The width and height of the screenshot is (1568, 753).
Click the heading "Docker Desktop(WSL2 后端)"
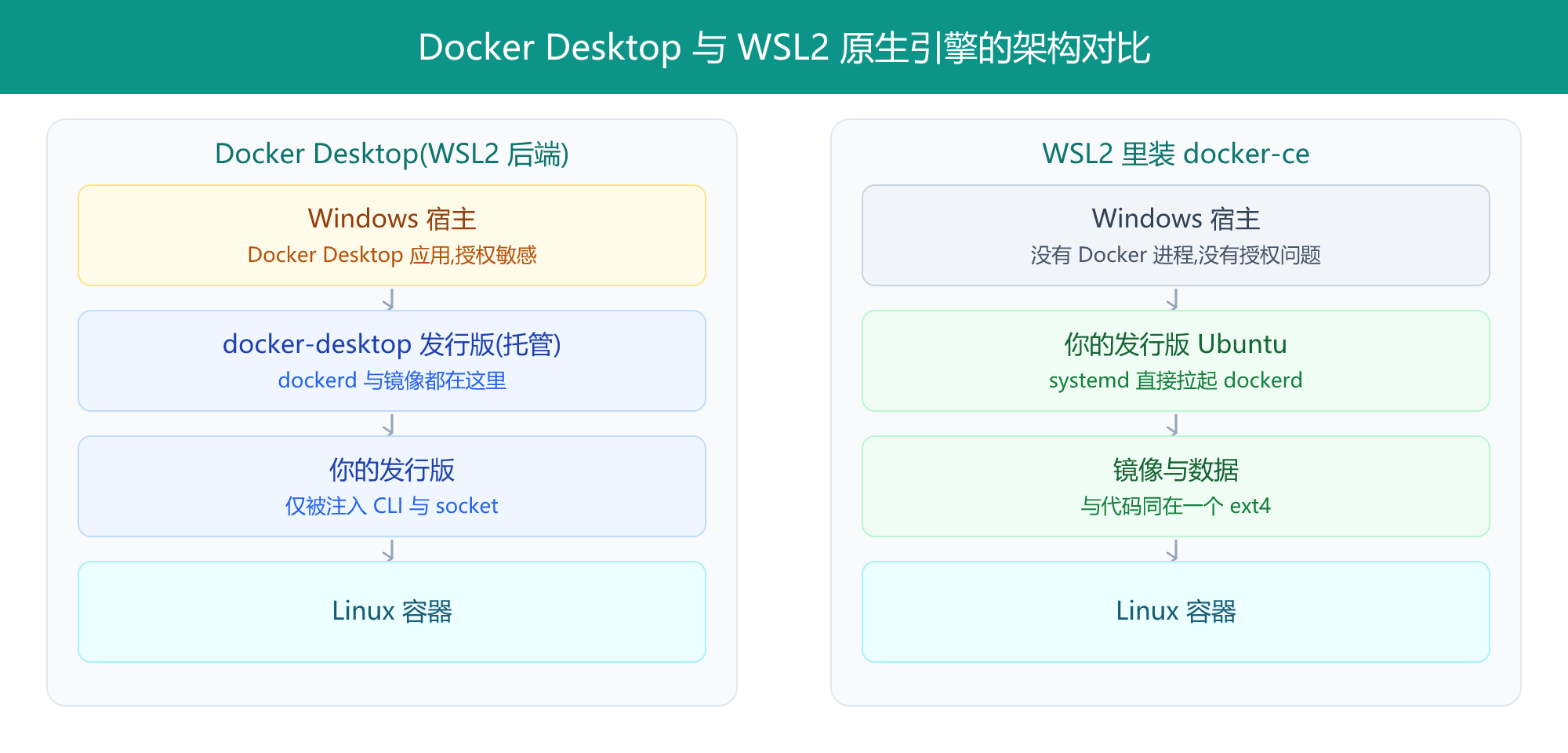click(392, 154)
